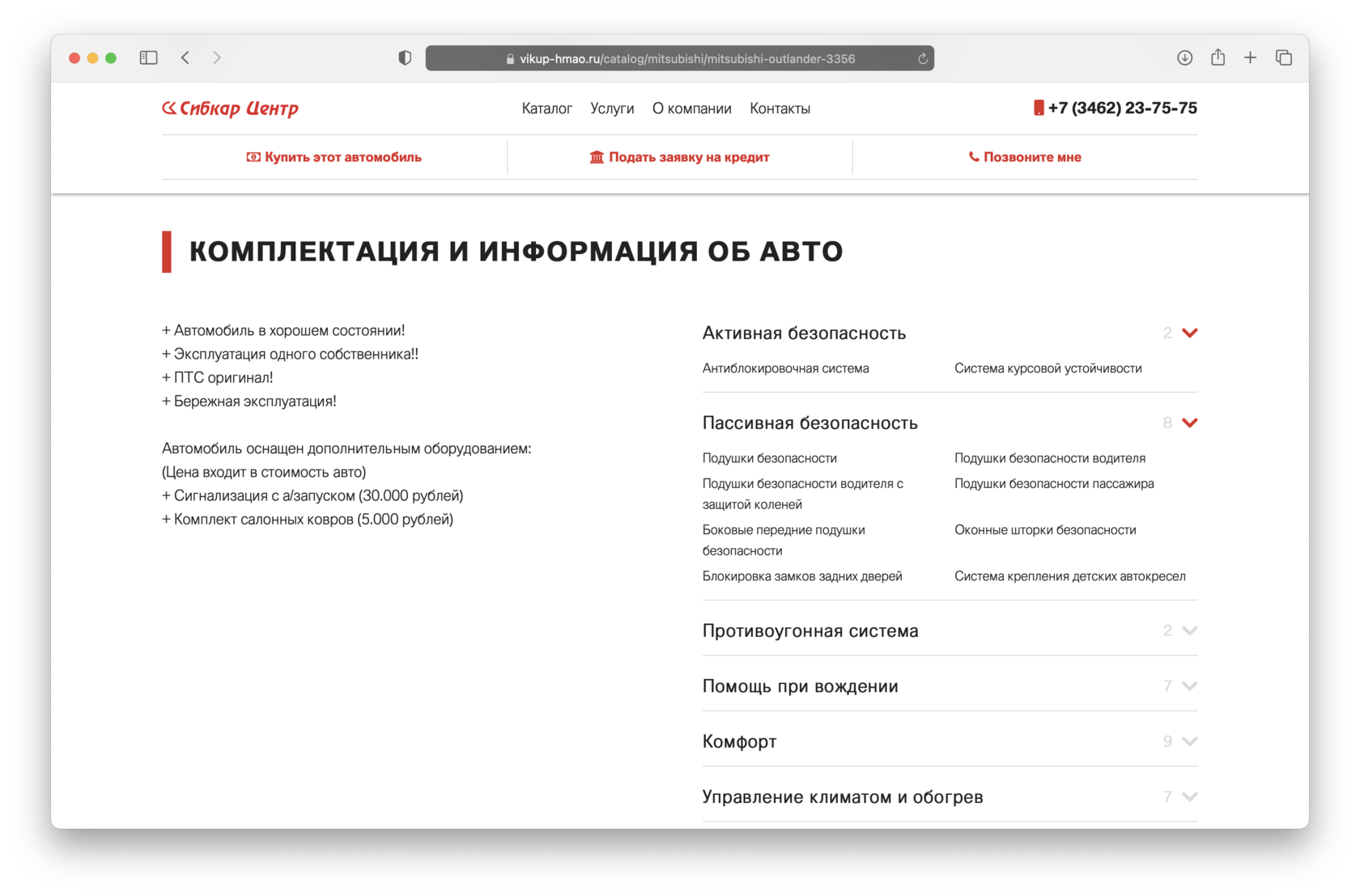Minimize the Safari window

coord(92,57)
